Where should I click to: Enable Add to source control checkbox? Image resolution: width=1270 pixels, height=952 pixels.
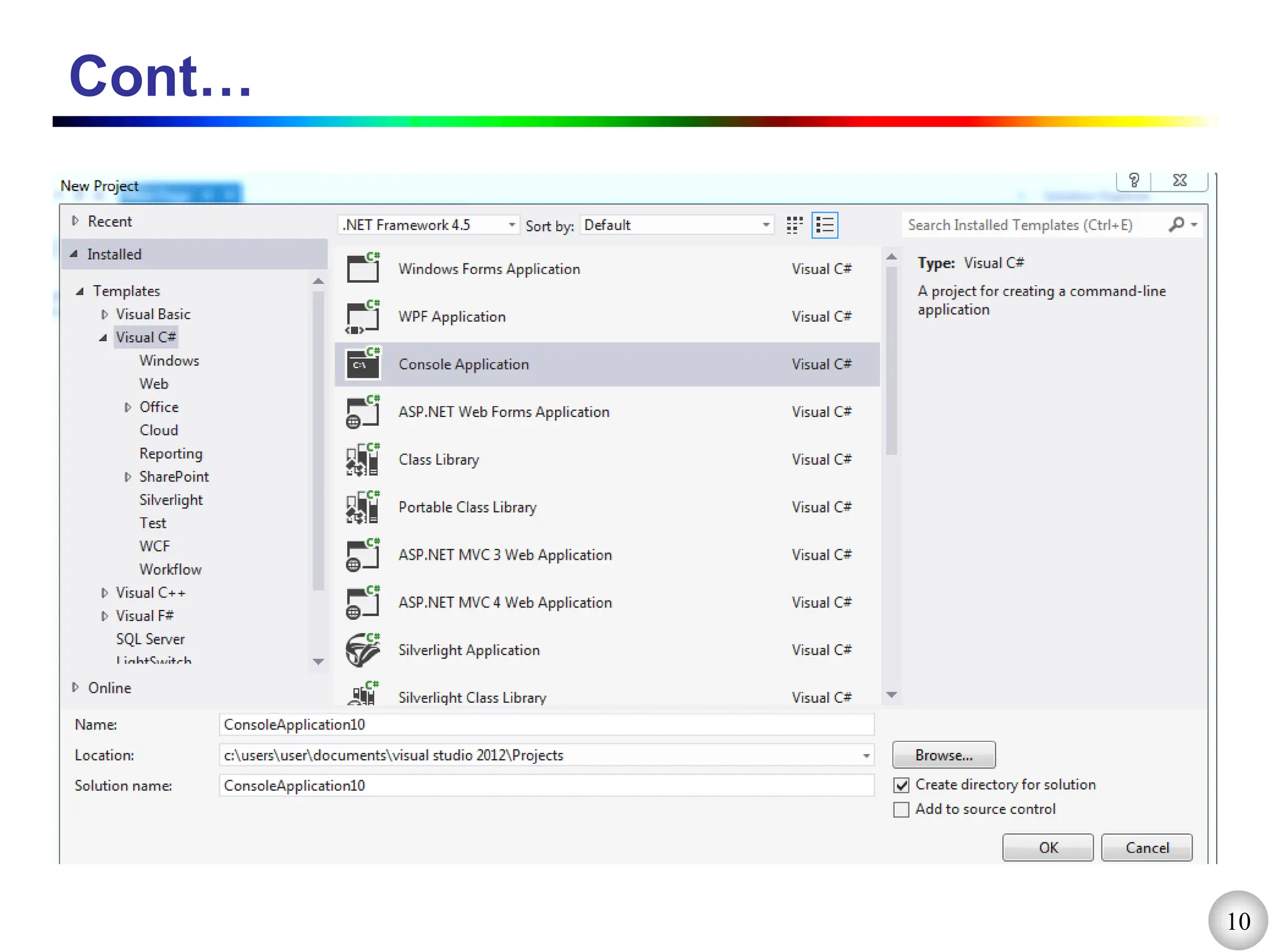click(x=902, y=809)
